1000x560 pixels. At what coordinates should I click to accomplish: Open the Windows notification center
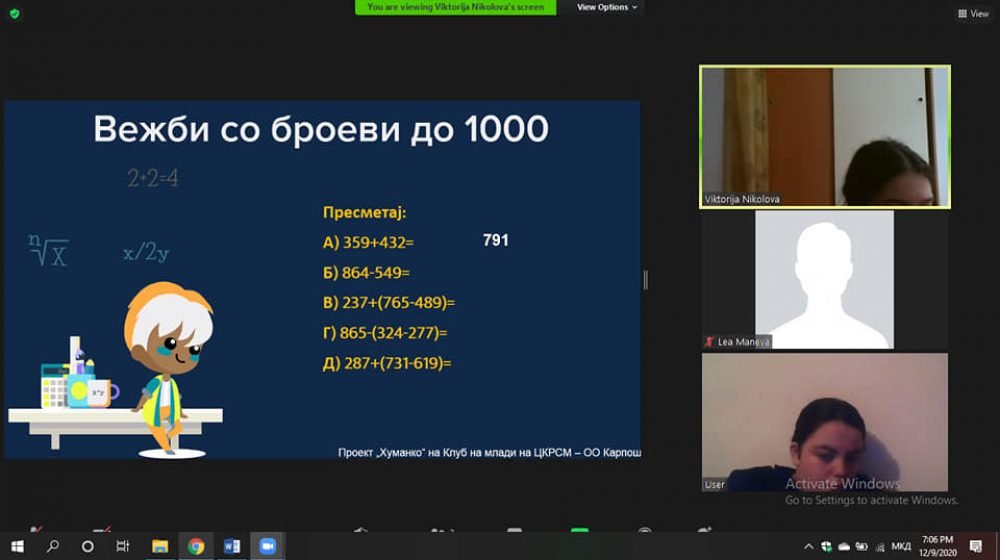977,546
